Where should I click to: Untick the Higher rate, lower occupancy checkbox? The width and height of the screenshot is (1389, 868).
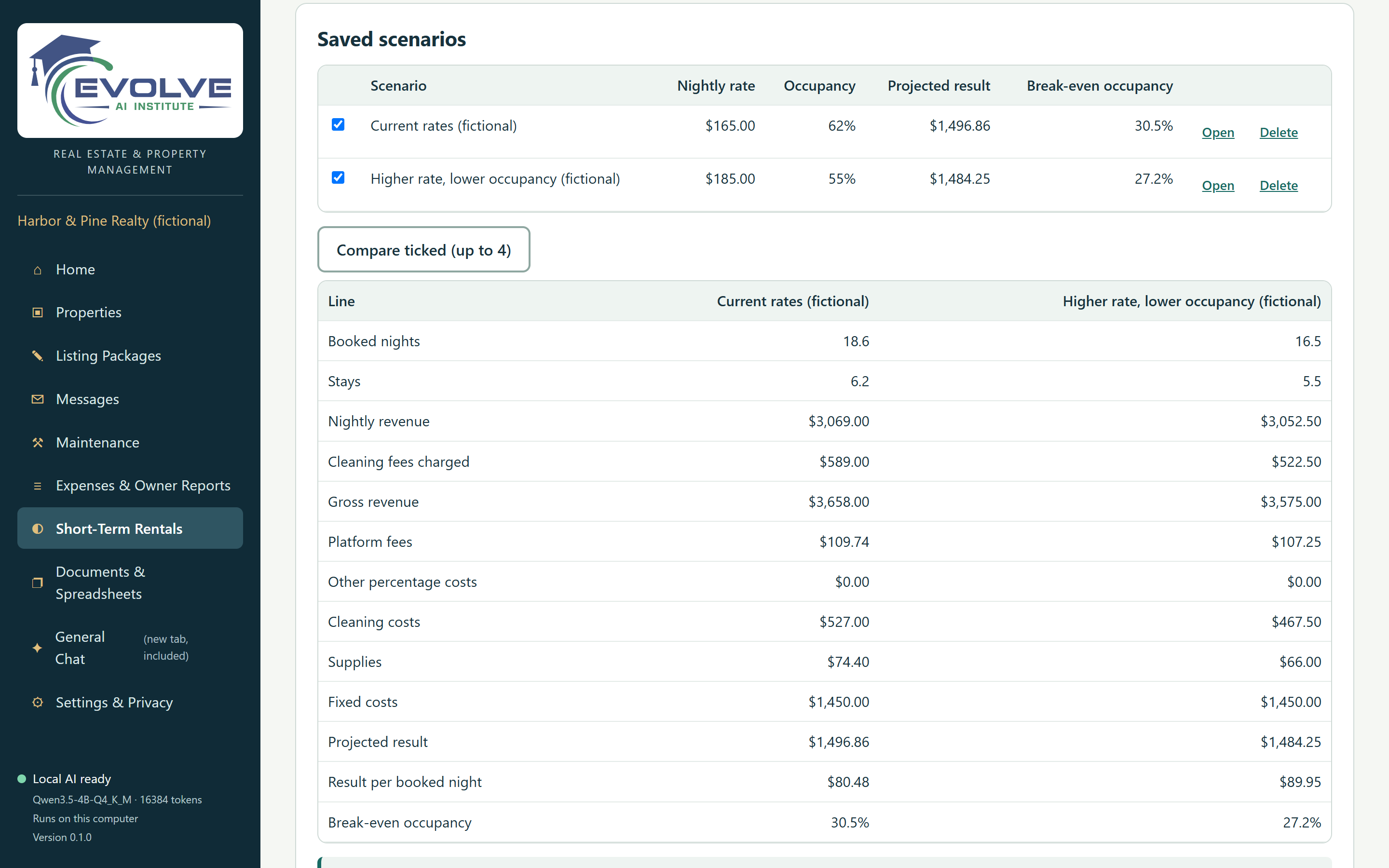[338, 177]
